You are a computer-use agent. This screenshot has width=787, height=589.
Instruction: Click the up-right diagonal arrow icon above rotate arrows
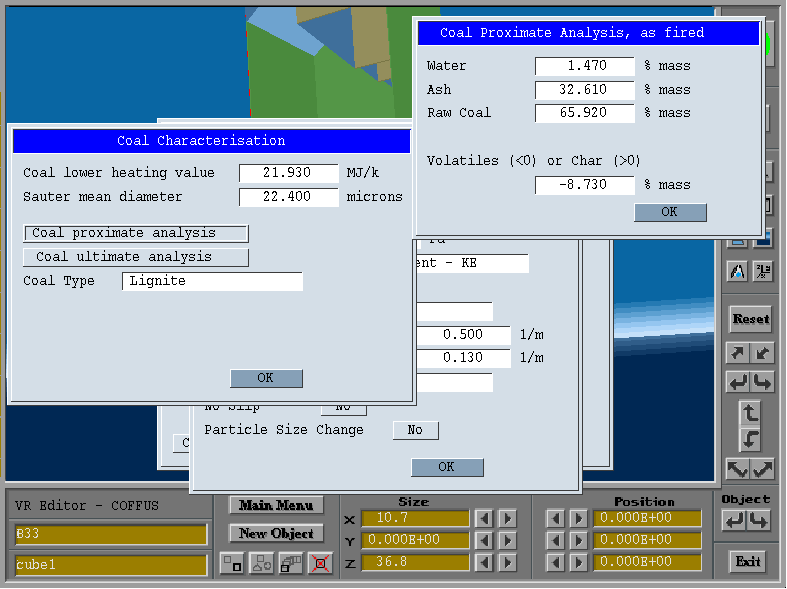(737, 353)
